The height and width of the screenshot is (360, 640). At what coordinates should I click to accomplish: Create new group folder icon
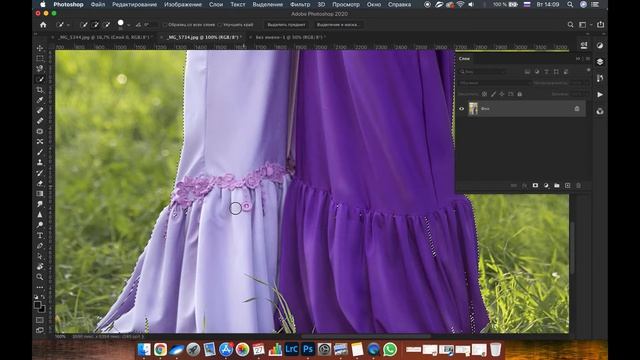click(557, 185)
